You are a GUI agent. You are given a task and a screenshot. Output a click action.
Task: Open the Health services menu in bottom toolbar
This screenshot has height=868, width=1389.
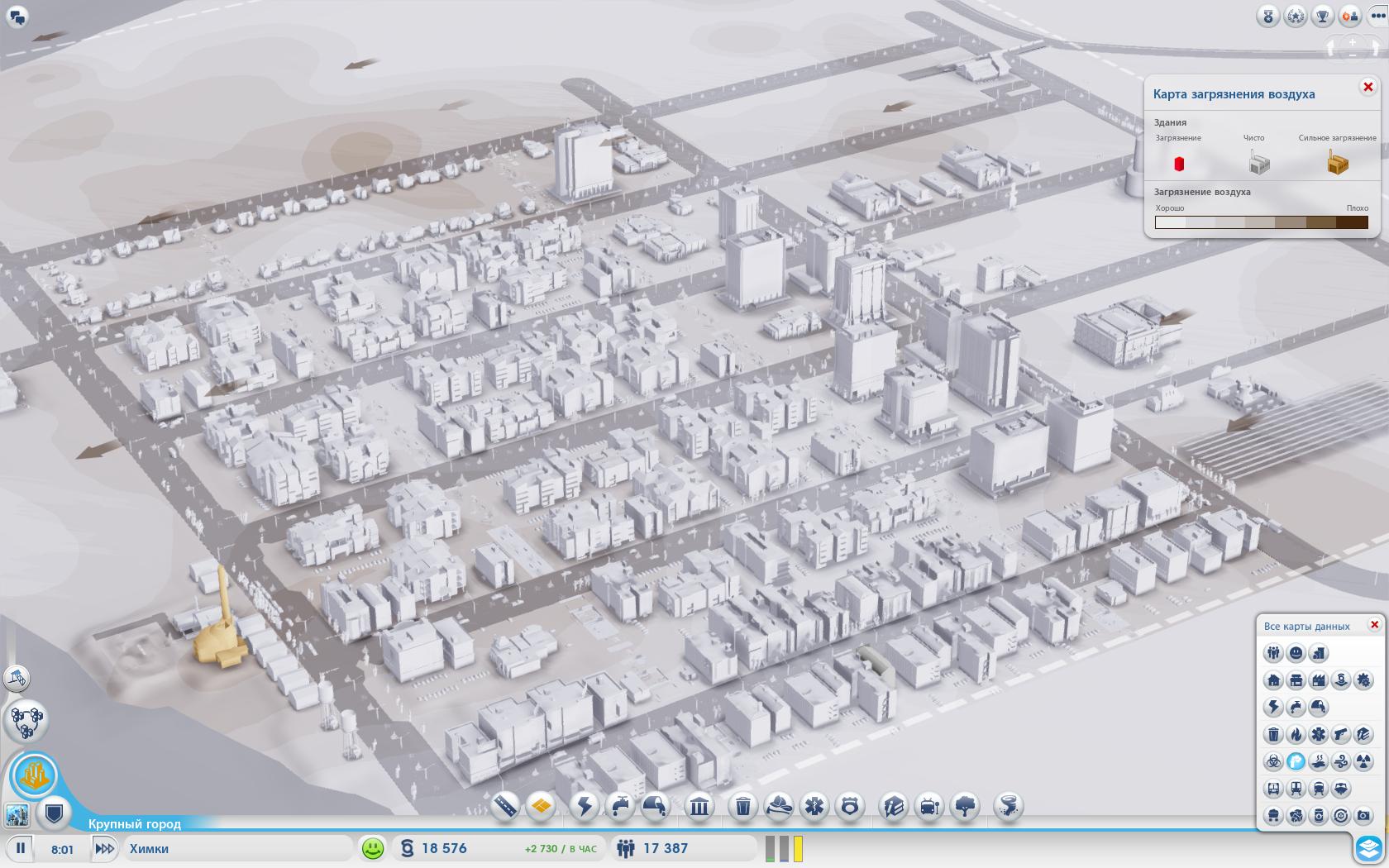814,806
